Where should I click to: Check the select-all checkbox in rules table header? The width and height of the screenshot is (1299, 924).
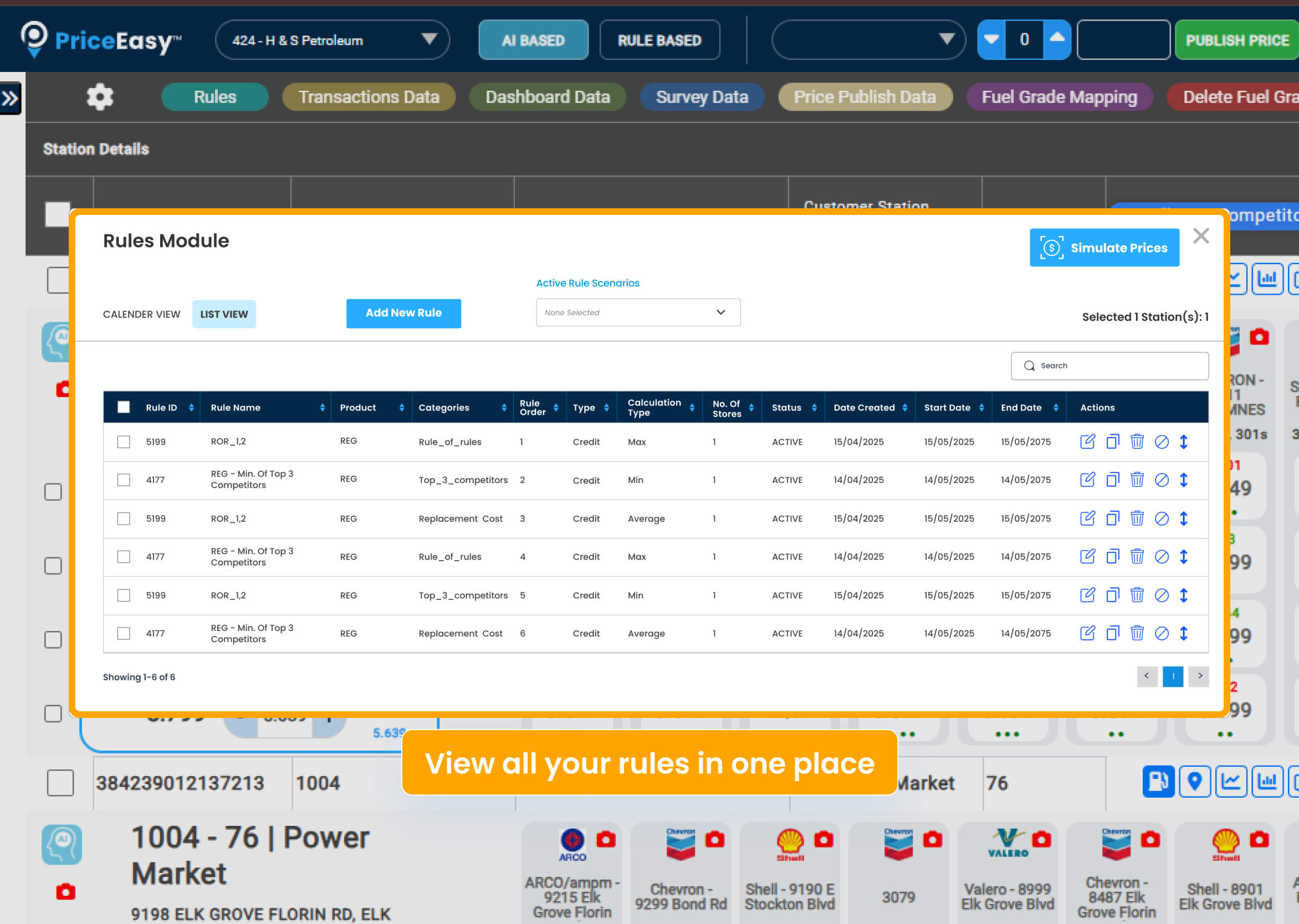click(x=124, y=407)
